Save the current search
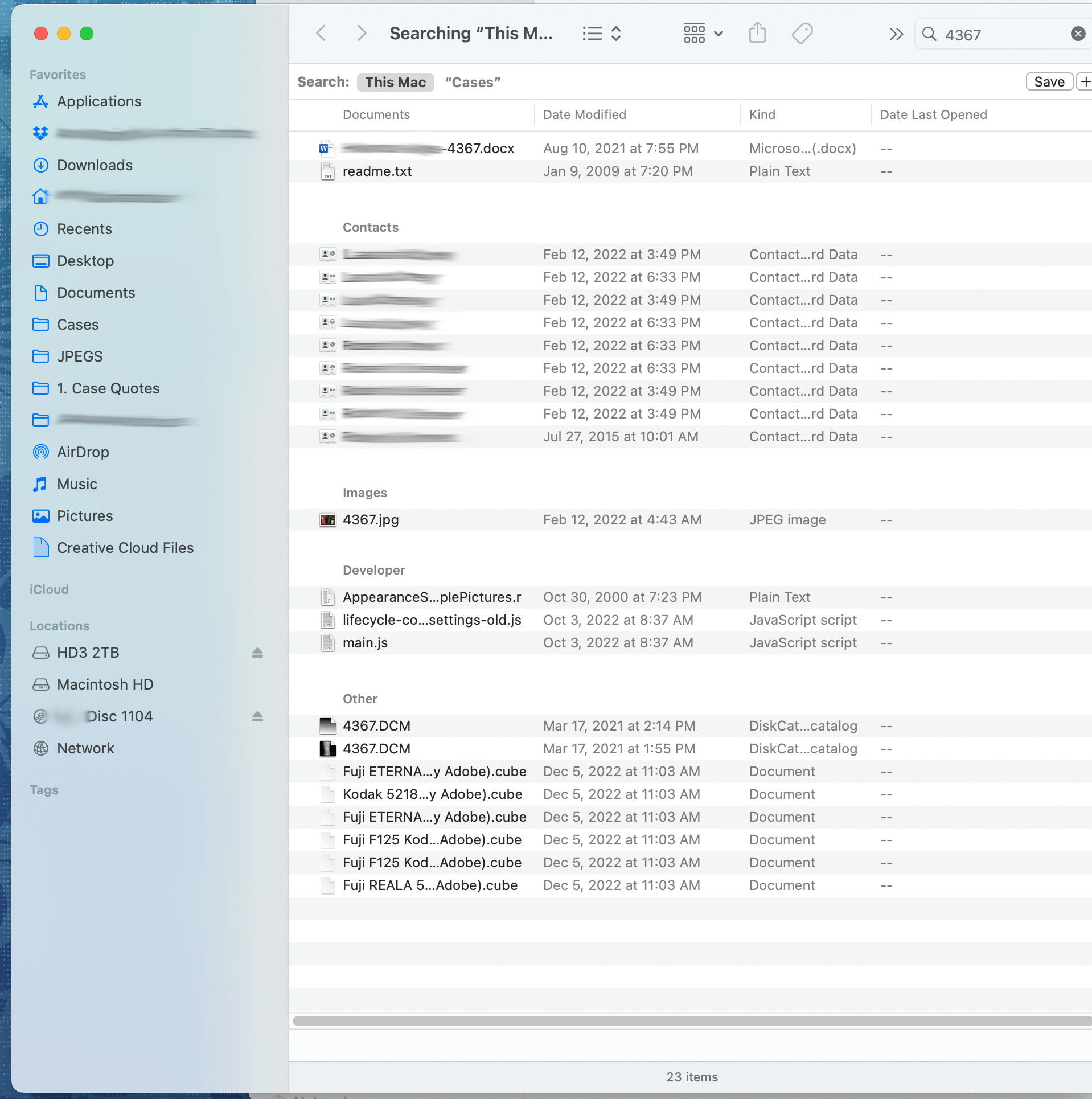The width and height of the screenshot is (1092, 1099). (1049, 82)
